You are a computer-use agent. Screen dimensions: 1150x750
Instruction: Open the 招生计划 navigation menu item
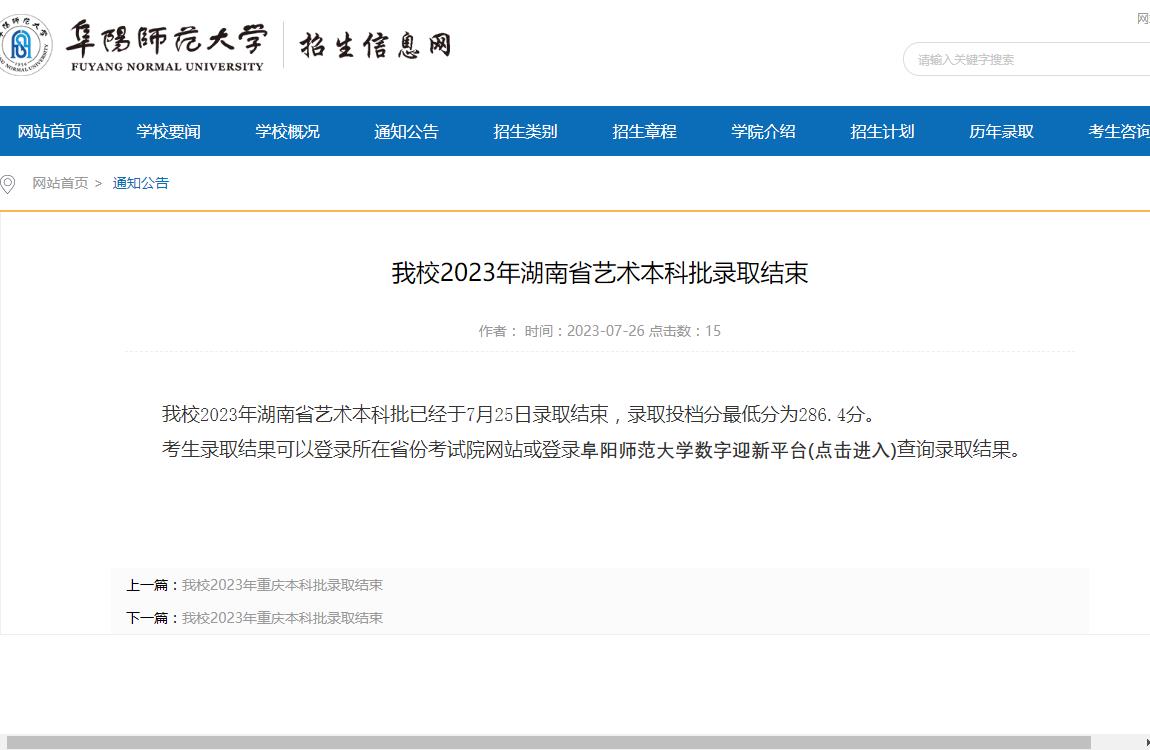click(882, 131)
